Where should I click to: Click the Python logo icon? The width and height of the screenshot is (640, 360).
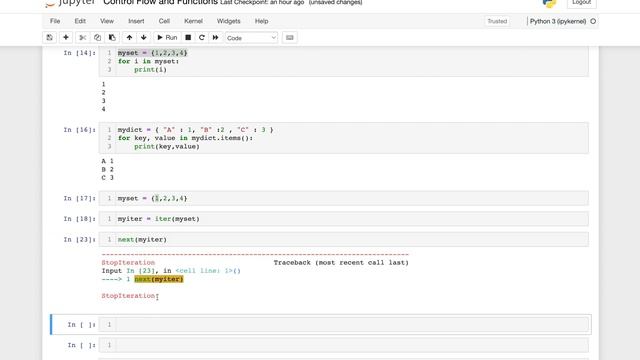click(549, 3)
